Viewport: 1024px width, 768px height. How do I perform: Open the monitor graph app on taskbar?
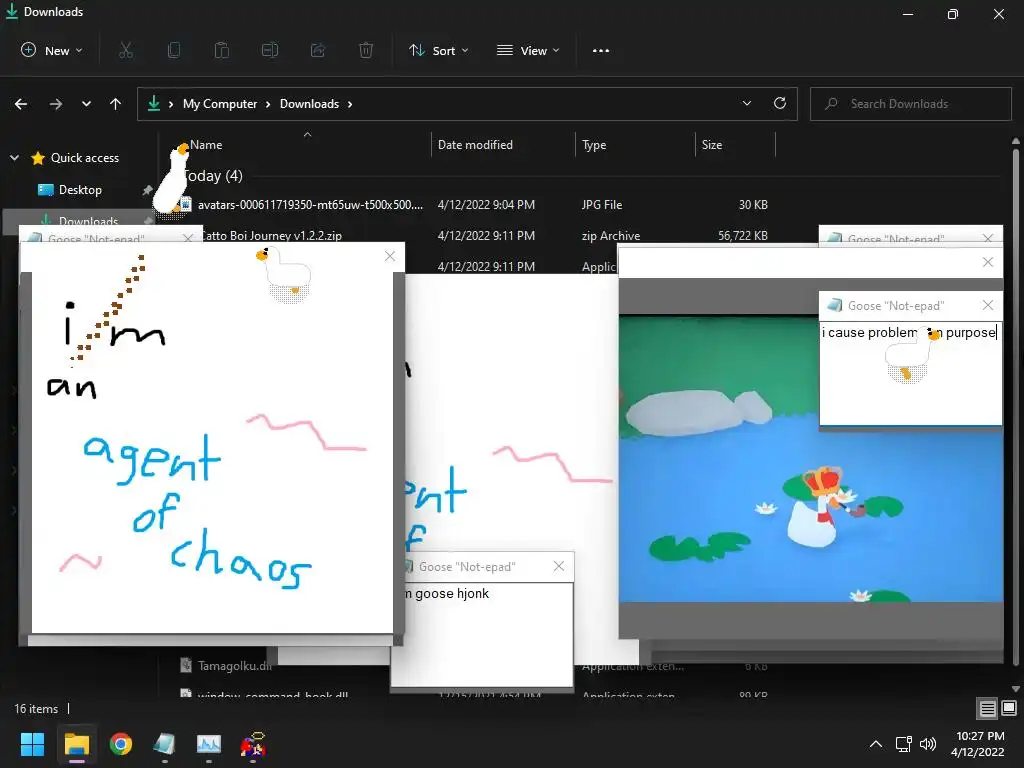209,744
